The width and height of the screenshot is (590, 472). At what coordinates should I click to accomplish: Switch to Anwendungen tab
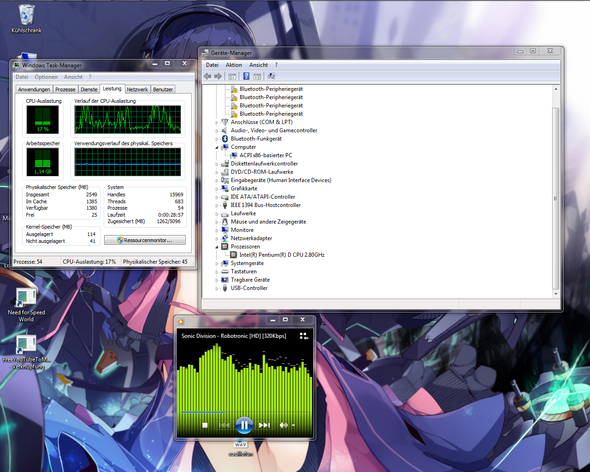[34, 89]
